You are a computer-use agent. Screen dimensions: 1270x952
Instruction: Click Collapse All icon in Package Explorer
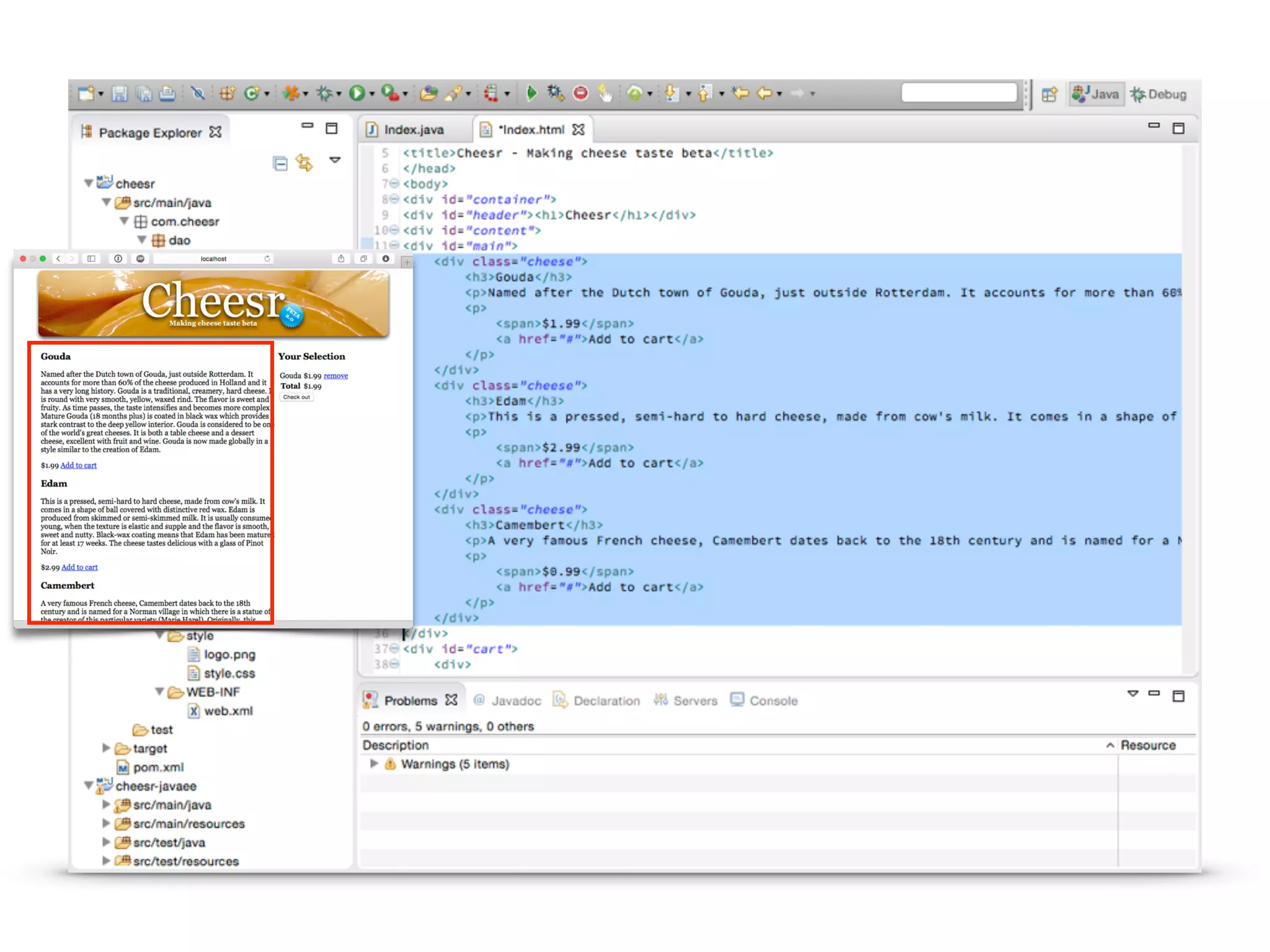[x=280, y=164]
